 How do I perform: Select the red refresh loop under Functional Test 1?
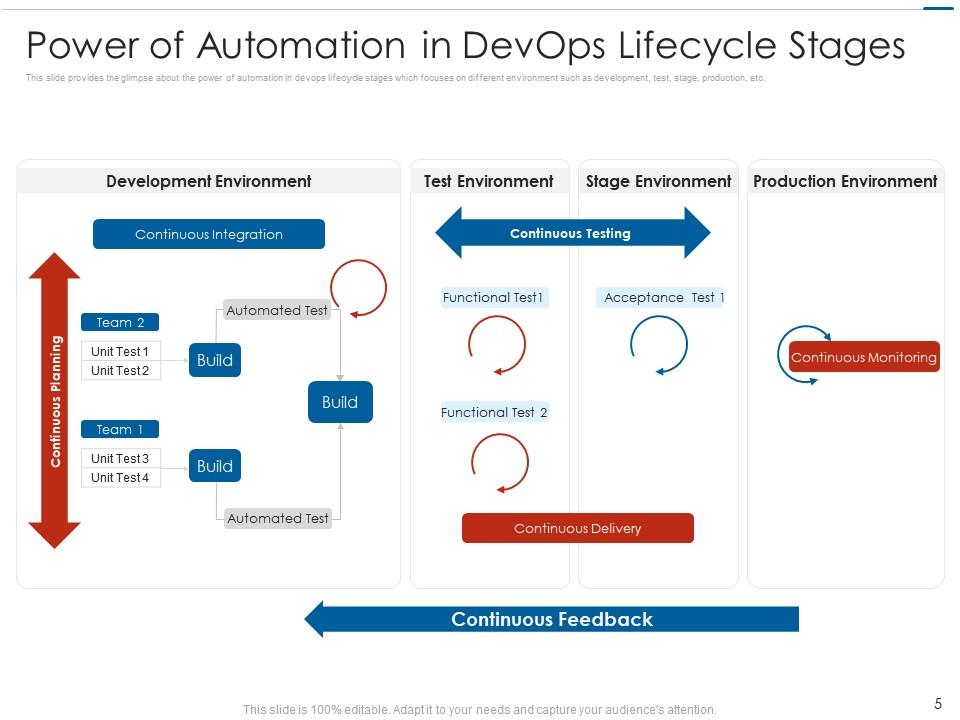tap(496, 343)
